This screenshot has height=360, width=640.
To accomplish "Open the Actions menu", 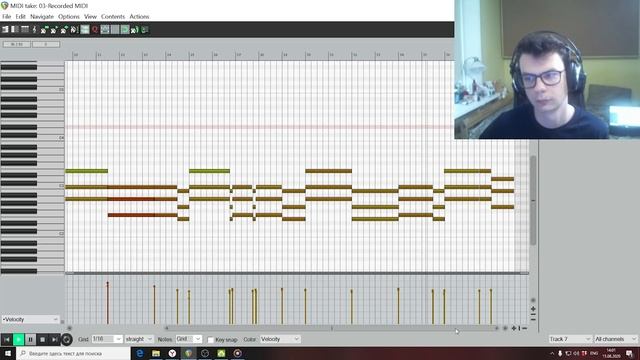I will pyautogui.click(x=139, y=17).
